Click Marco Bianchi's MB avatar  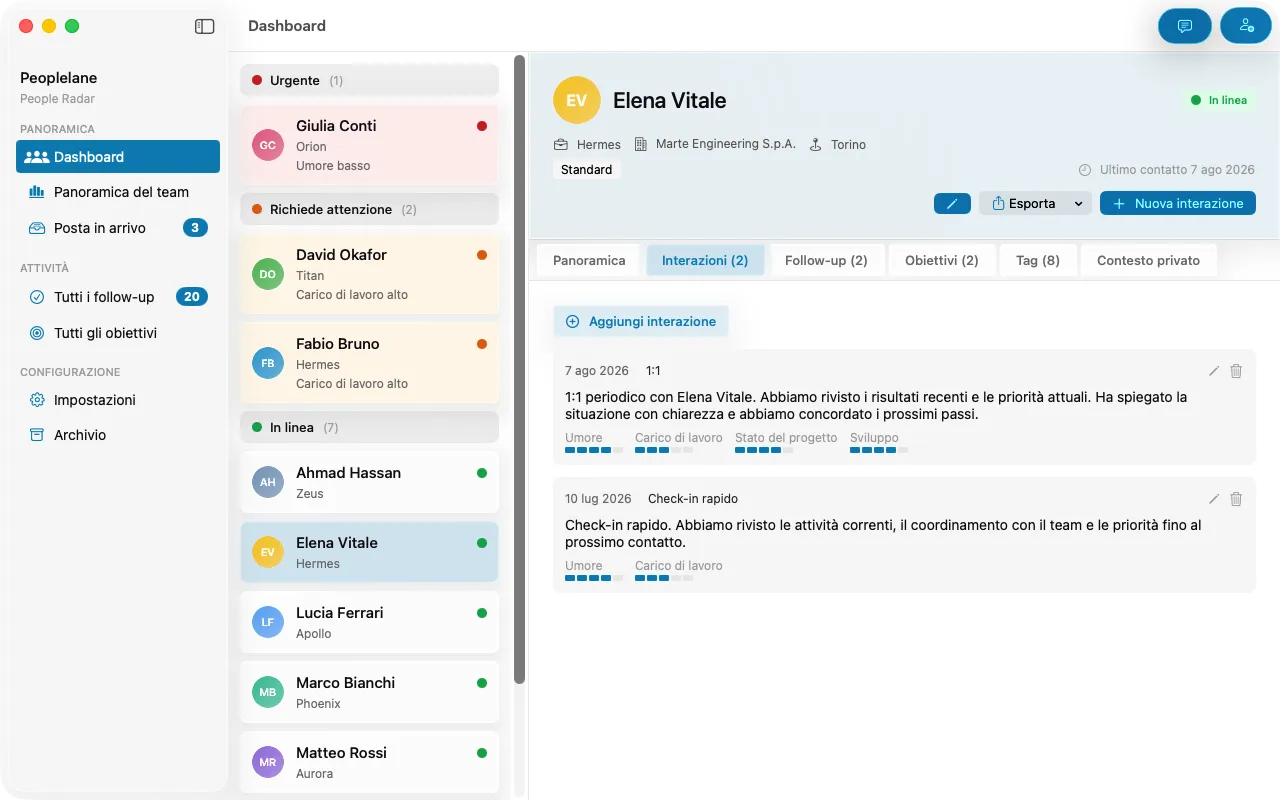[x=268, y=692]
